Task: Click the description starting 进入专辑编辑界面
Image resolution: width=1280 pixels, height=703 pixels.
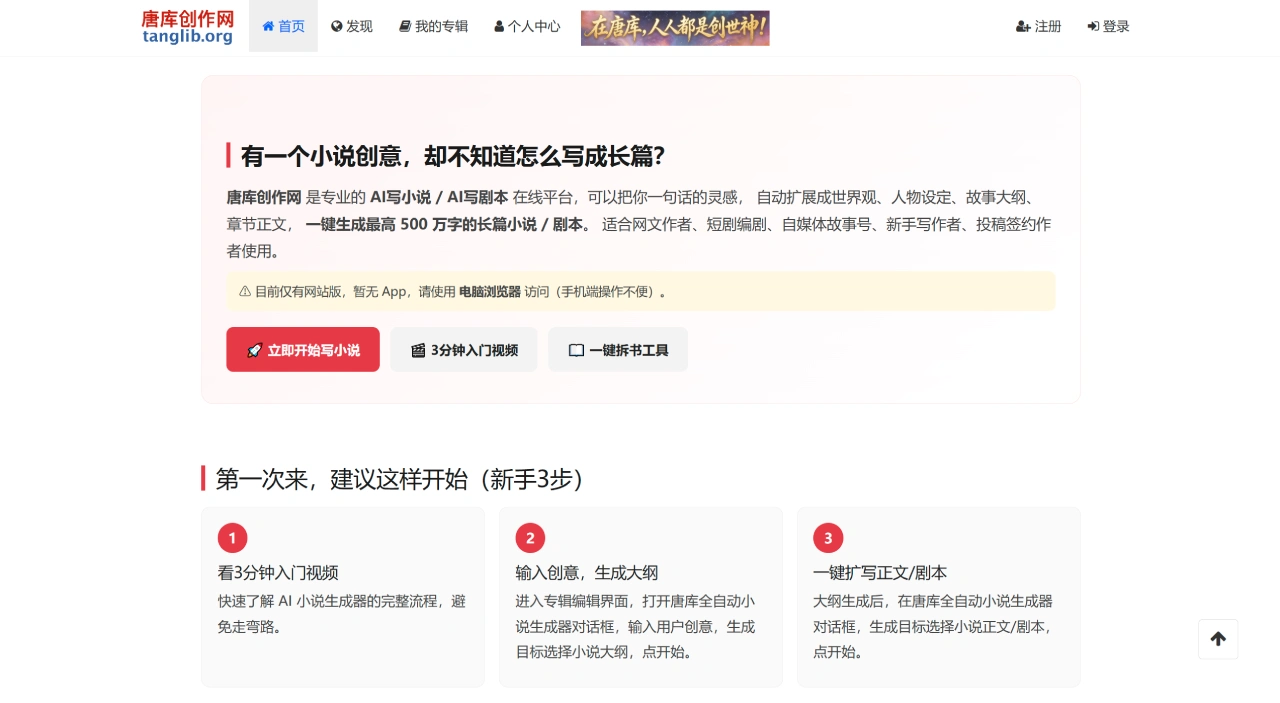Action: pos(636,627)
